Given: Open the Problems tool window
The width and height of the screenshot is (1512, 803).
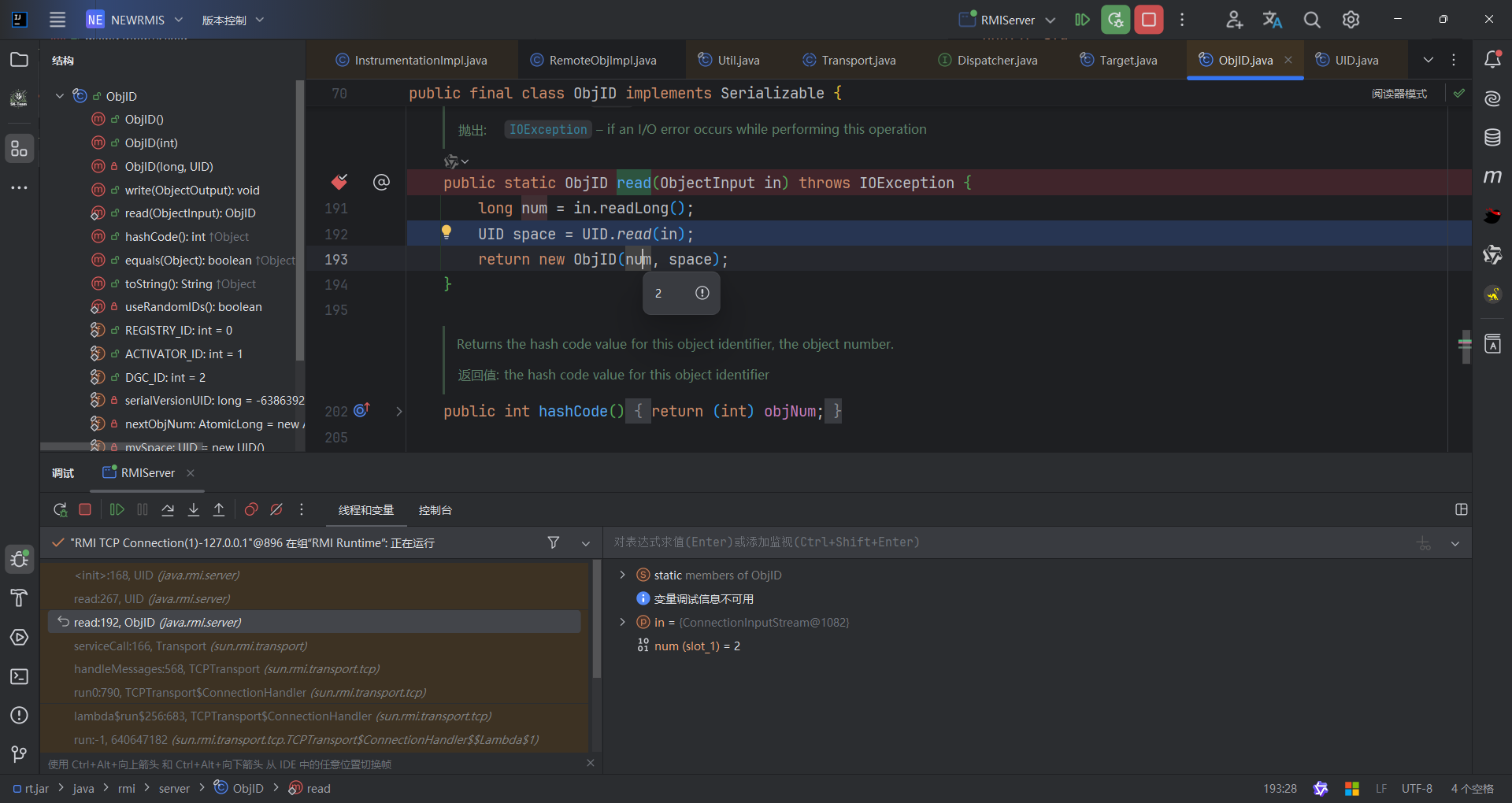Looking at the screenshot, I should click(x=19, y=716).
